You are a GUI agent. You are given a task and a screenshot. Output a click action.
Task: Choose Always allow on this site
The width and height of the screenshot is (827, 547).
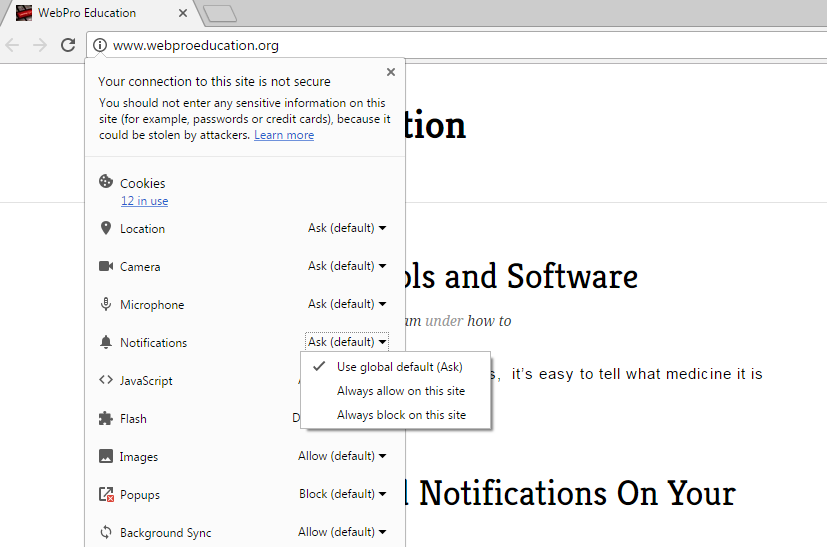[x=400, y=391]
